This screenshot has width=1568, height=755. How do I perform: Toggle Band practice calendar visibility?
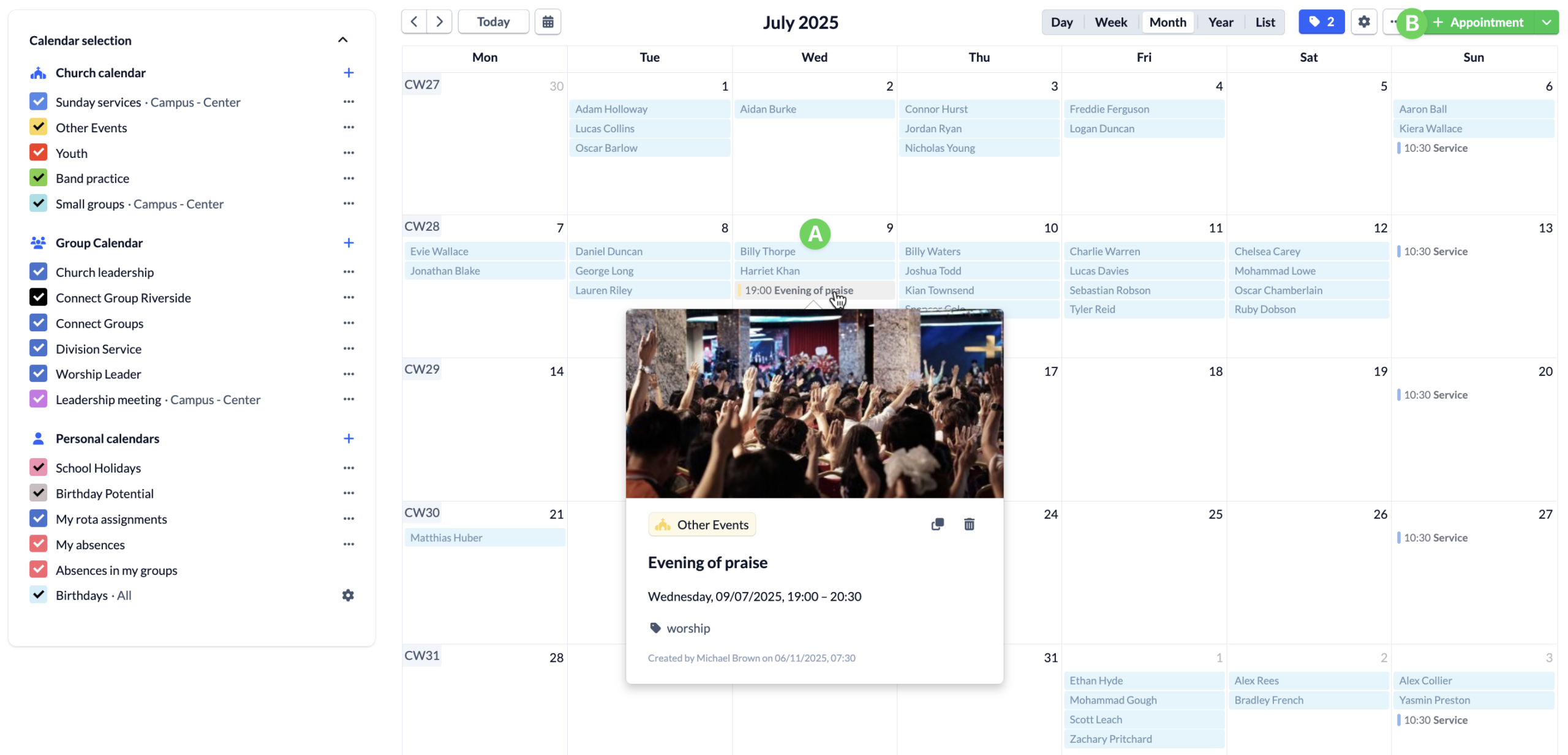[x=38, y=178]
